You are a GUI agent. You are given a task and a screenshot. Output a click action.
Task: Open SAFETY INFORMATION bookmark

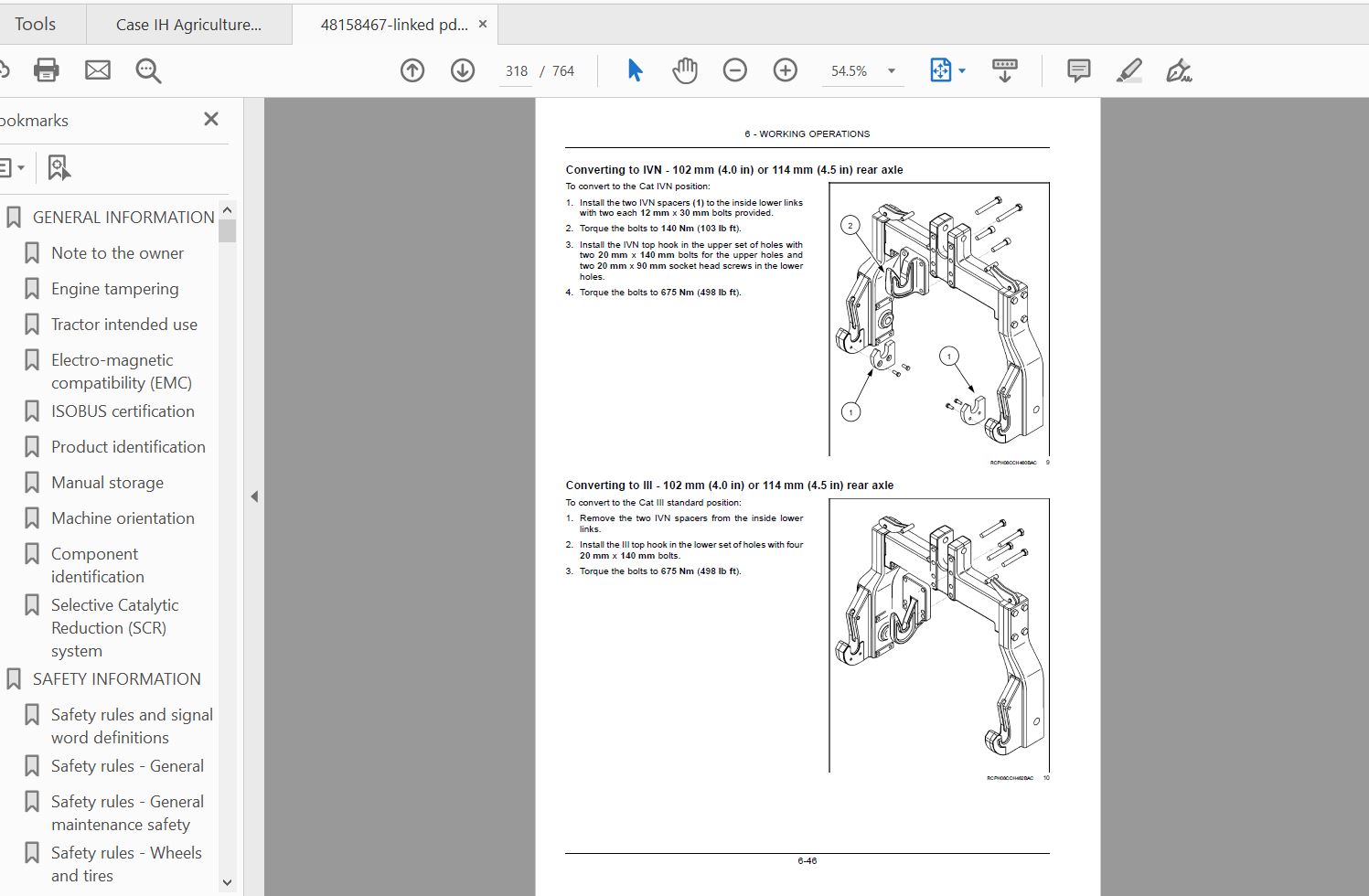(x=117, y=678)
